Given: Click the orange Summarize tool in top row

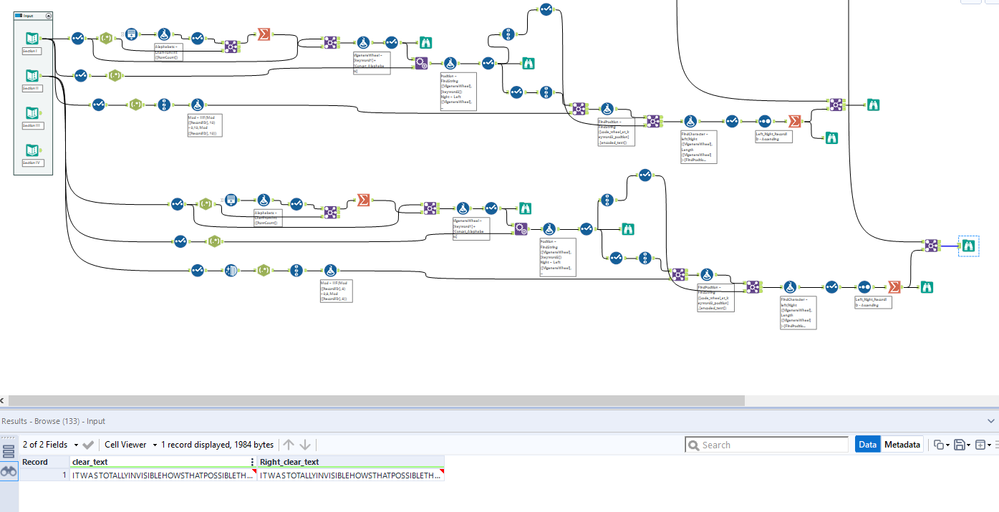Looking at the screenshot, I should point(264,35).
